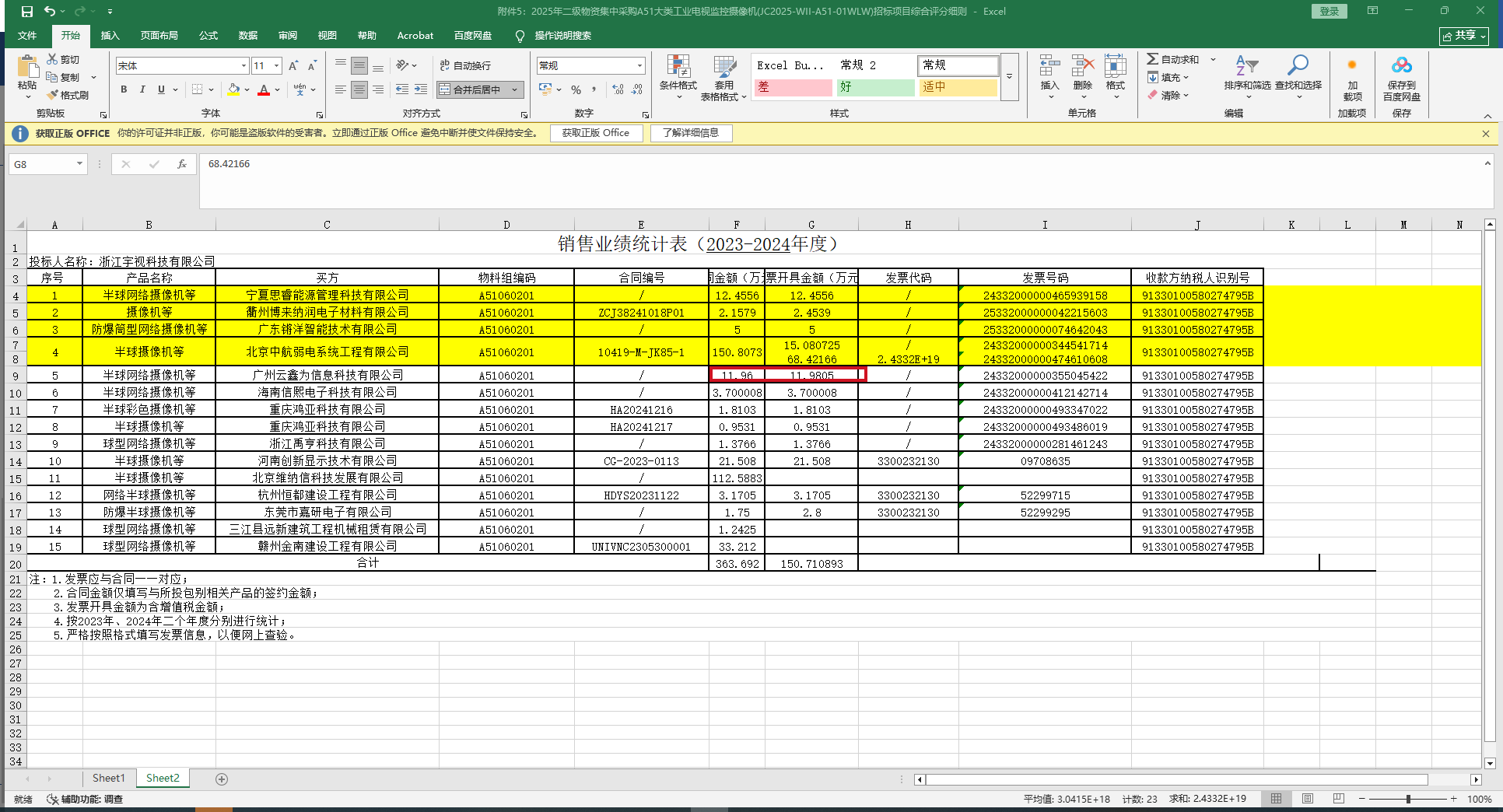
Task: Click the 共享 share button
Action: [1463, 36]
